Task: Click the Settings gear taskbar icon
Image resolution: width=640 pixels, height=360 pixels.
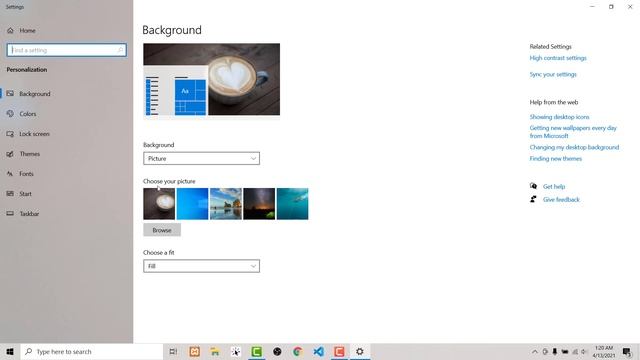Action: (x=360, y=351)
